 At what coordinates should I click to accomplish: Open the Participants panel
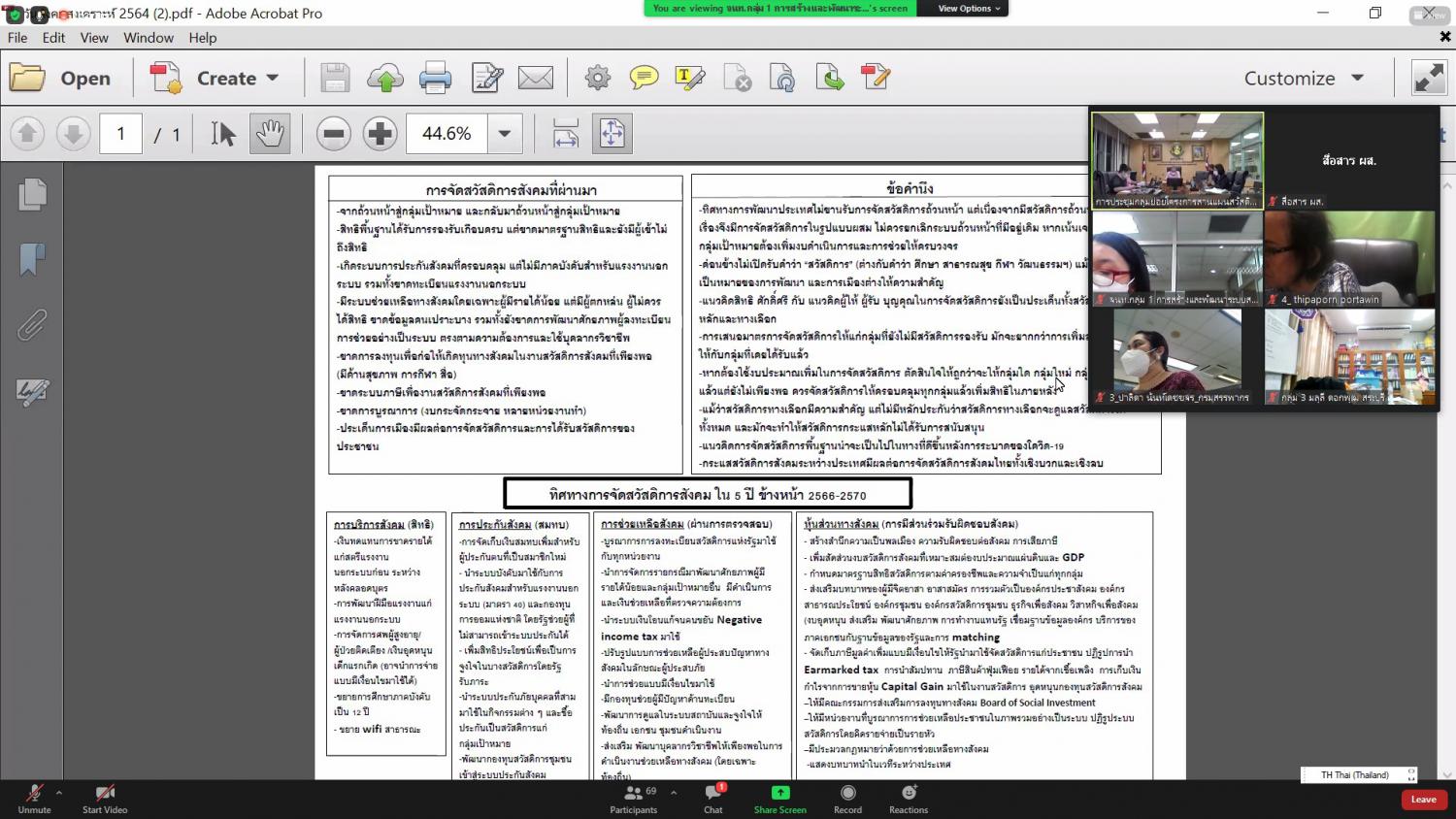pos(634,800)
